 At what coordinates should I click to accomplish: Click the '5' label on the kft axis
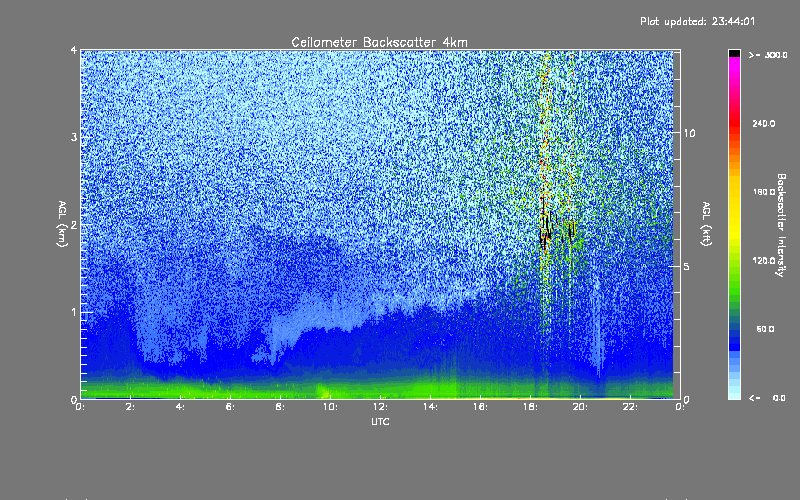point(687,266)
